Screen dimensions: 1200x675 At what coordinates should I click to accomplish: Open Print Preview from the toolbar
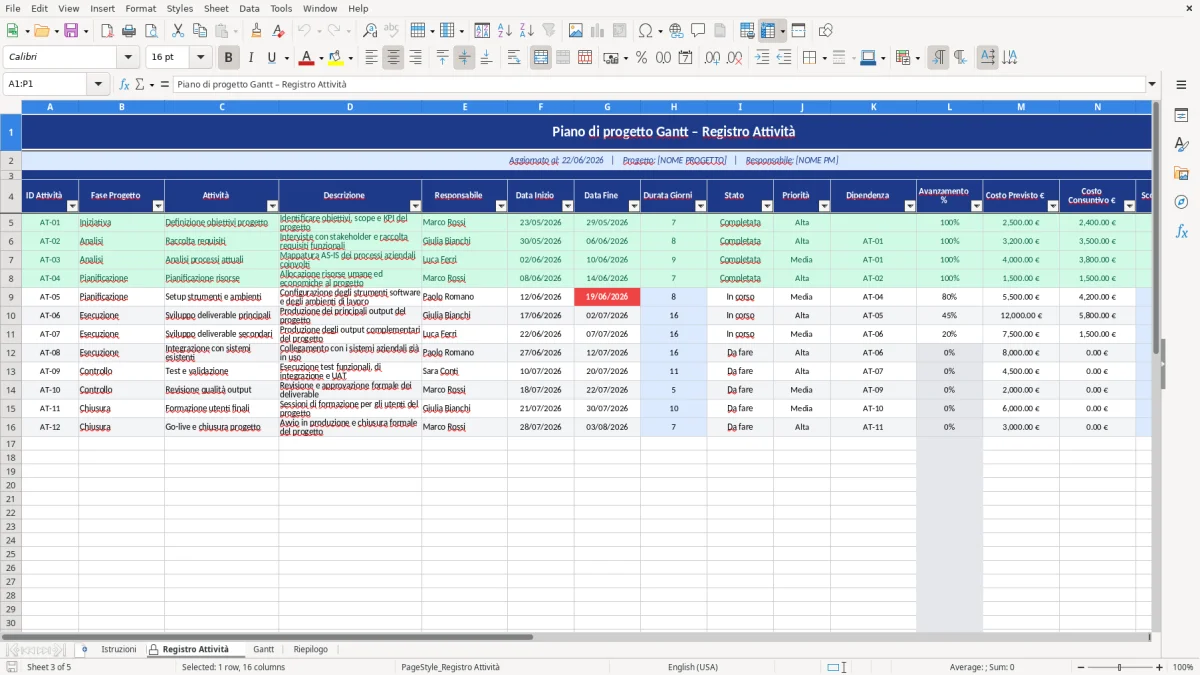point(151,31)
